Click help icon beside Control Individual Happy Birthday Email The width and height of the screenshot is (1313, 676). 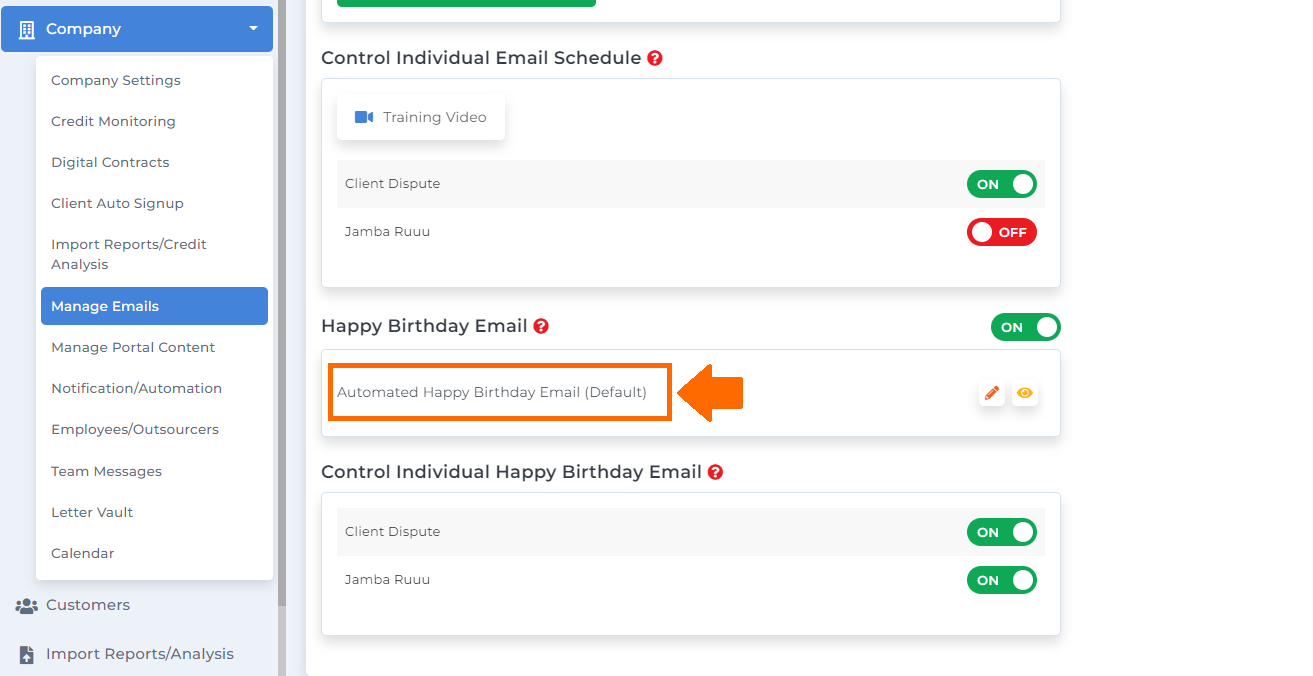[x=715, y=472]
